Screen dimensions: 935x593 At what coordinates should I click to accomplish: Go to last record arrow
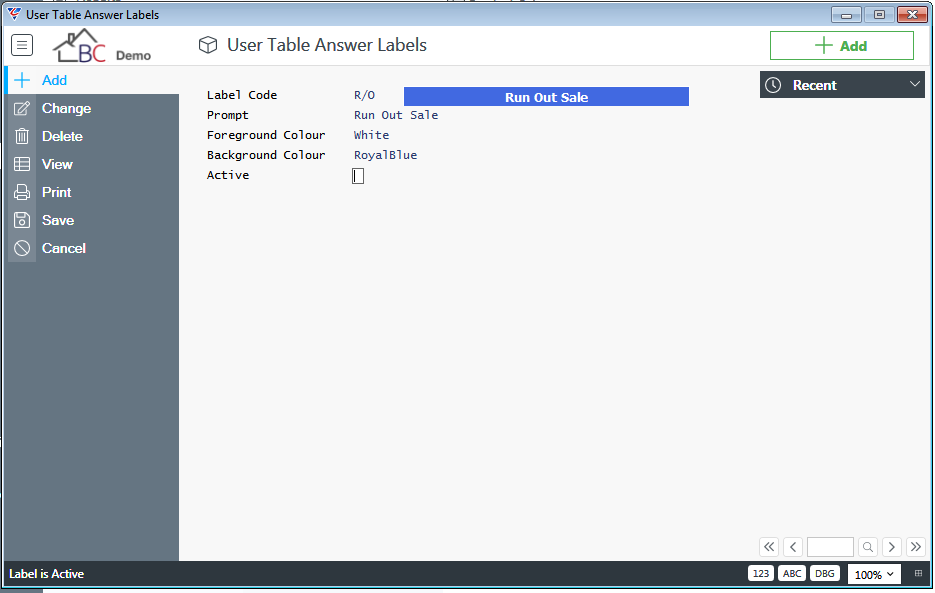pyautogui.click(x=915, y=546)
